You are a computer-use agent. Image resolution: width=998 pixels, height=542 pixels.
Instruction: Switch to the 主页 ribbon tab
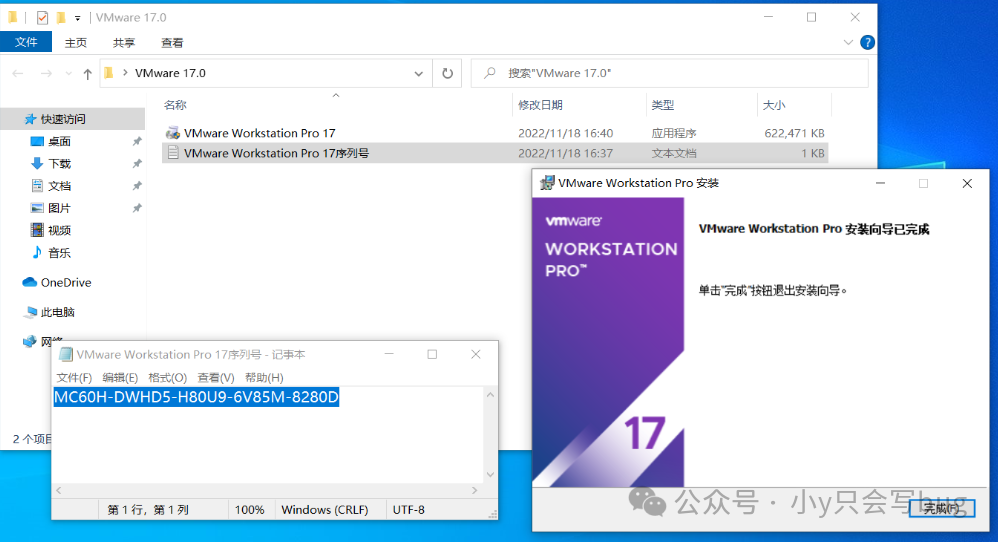tap(76, 43)
